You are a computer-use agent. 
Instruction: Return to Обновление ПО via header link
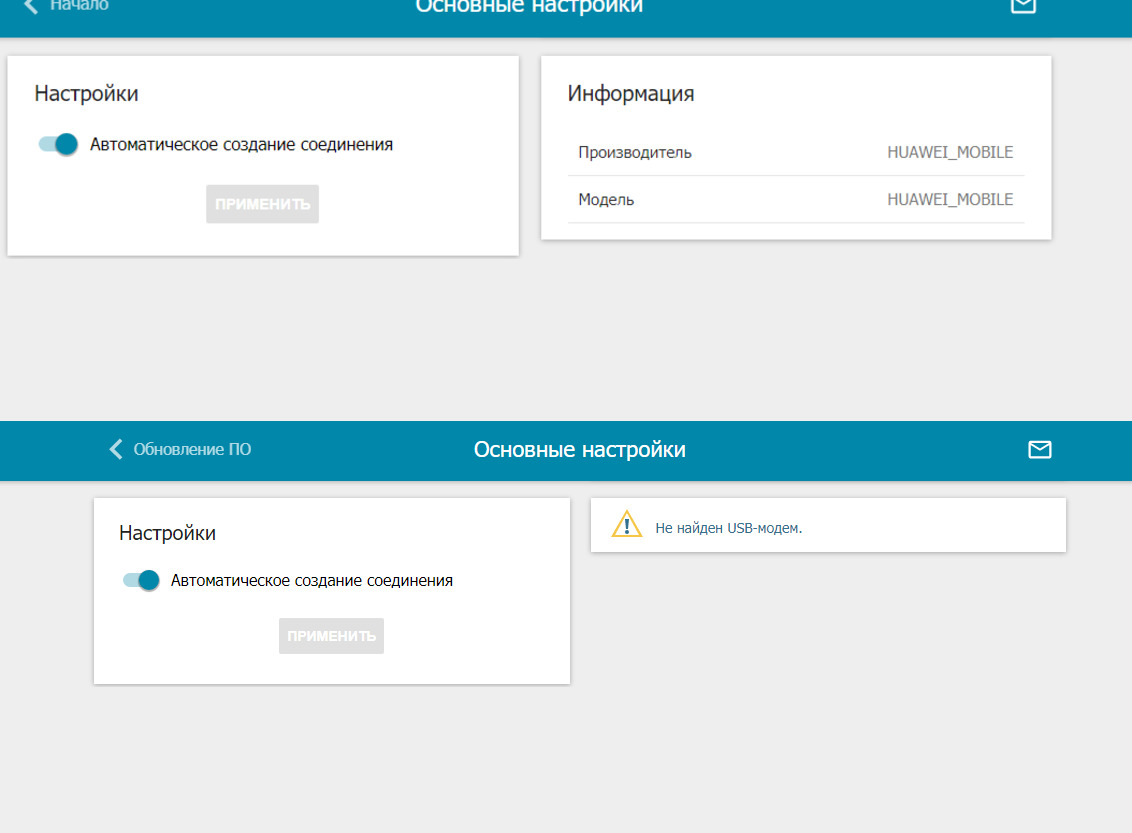point(192,450)
